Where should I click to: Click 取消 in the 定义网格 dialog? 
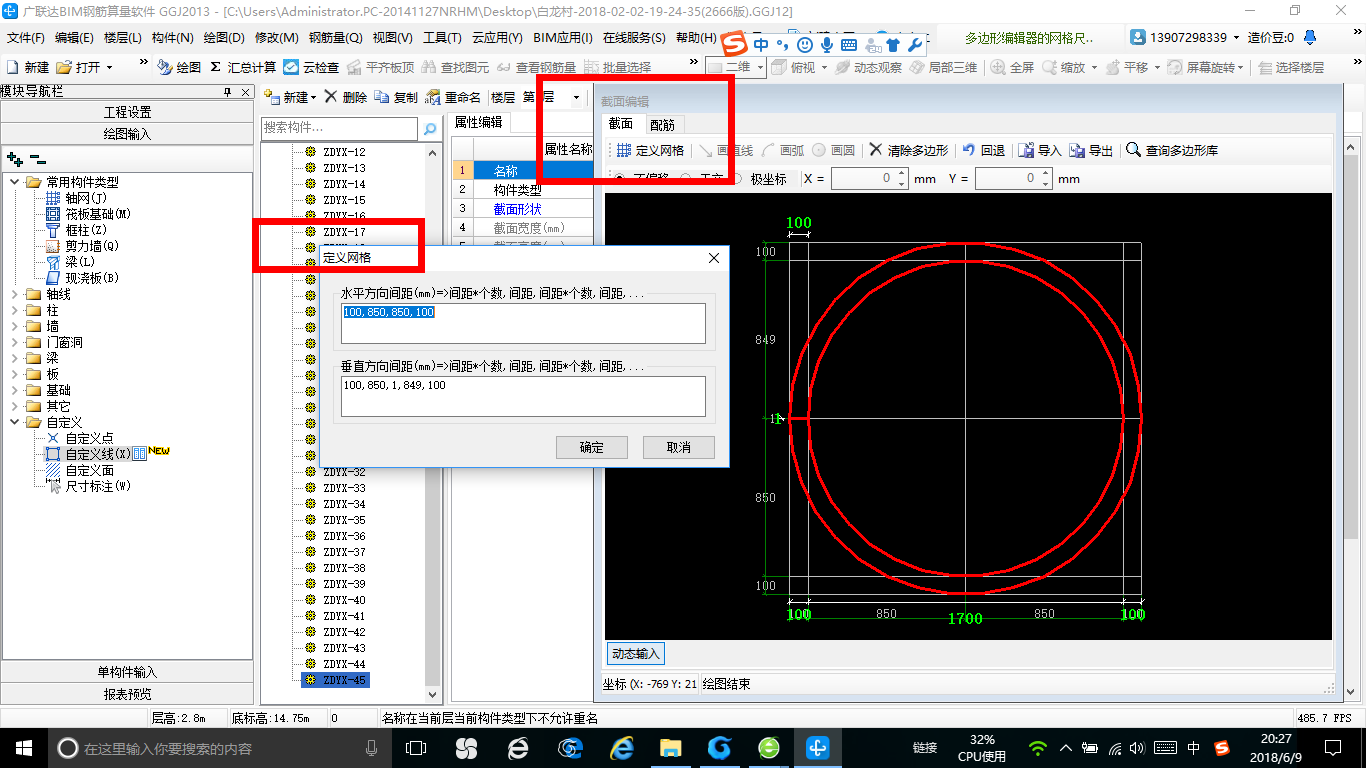[x=679, y=447]
